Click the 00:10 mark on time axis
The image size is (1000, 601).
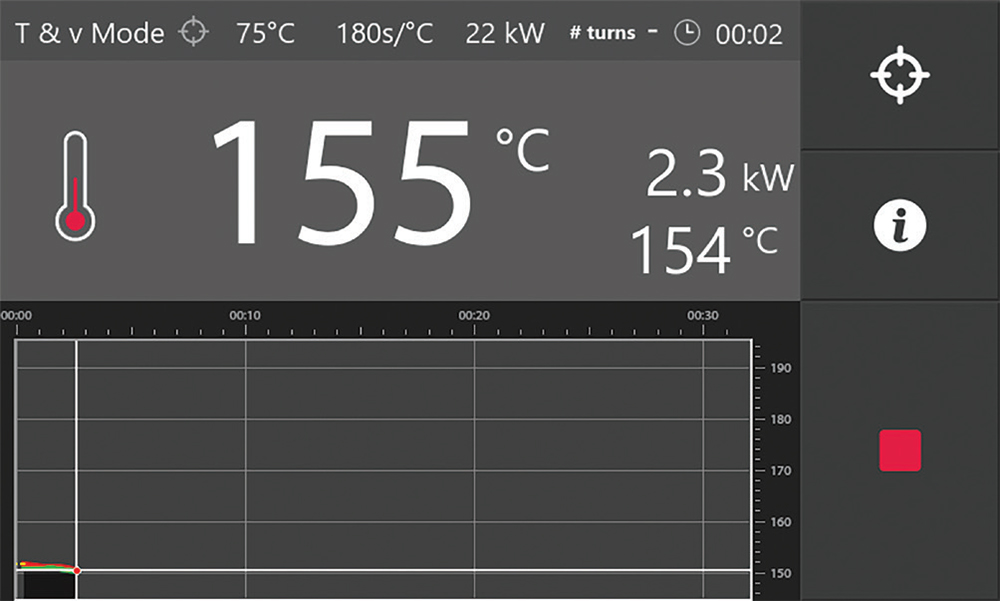pos(245,315)
